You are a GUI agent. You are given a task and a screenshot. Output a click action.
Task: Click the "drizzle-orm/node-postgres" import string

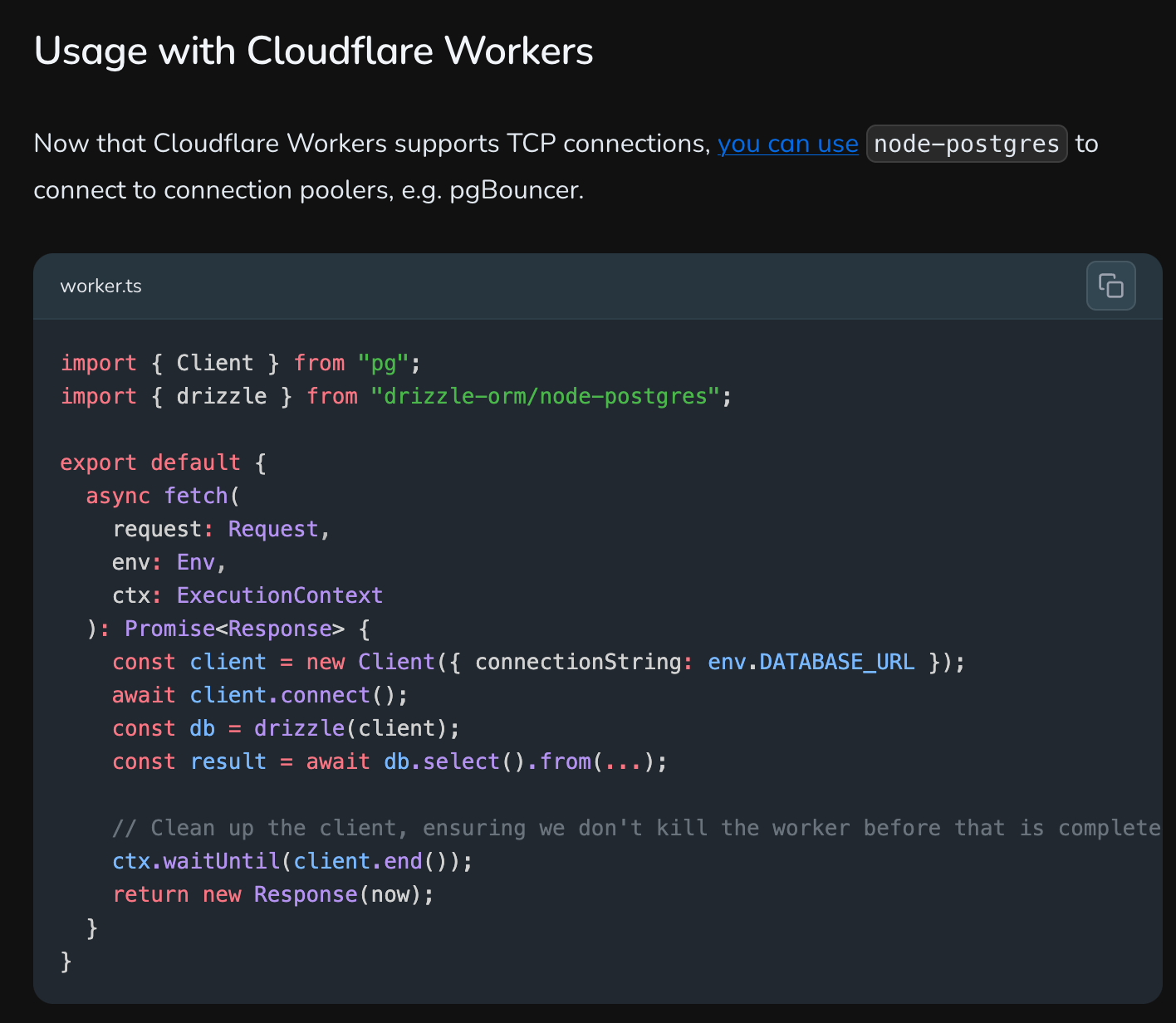pyautogui.click(x=545, y=396)
